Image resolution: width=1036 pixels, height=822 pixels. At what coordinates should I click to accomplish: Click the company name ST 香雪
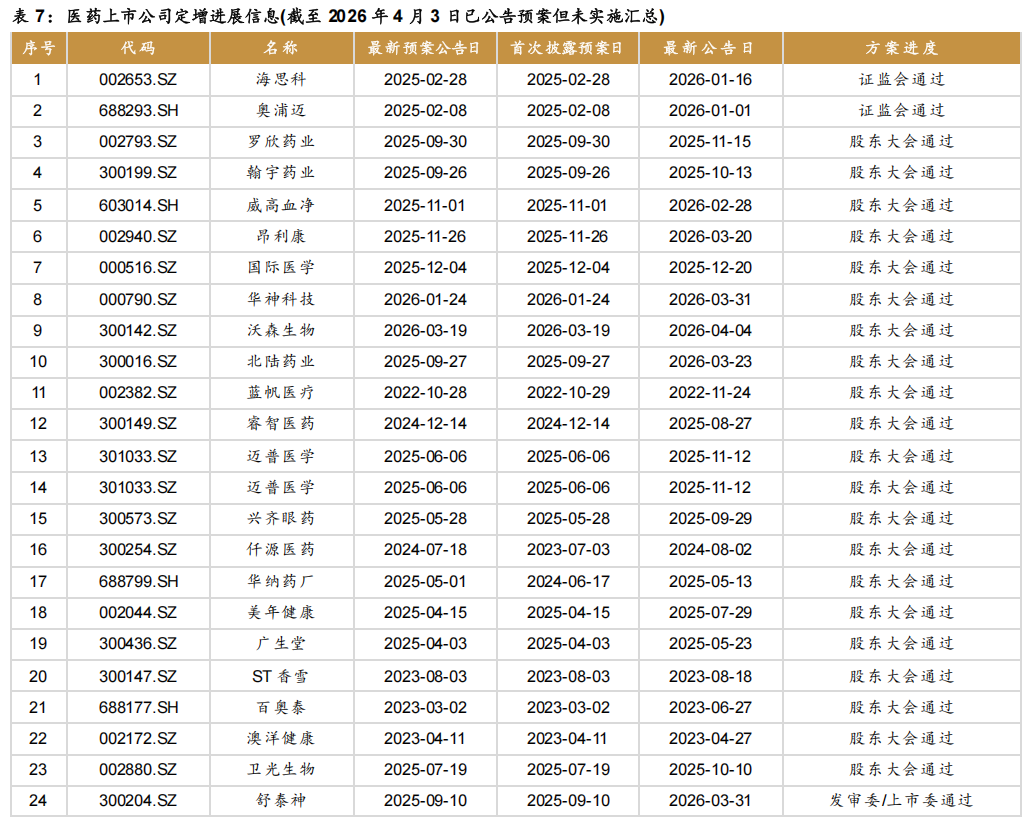[281, 676]
